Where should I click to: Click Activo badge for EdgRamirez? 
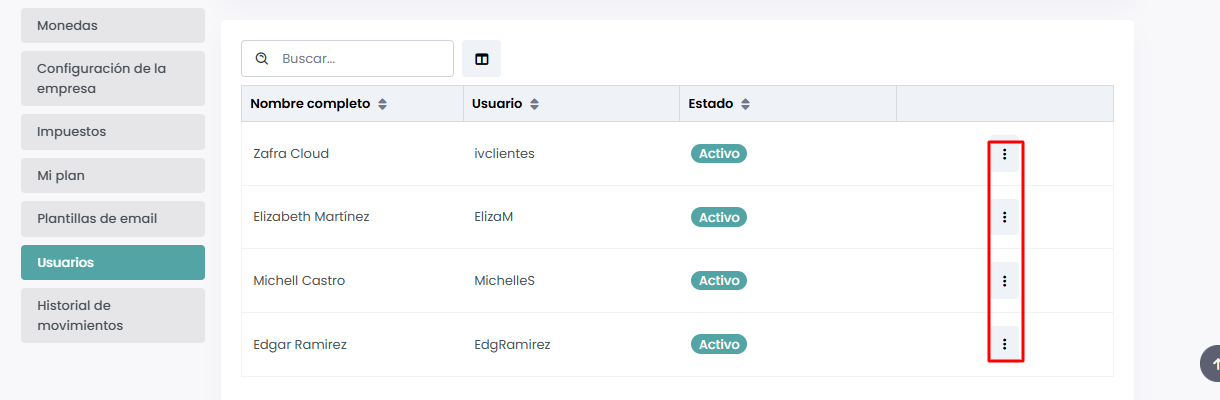(x=718, y=344)
